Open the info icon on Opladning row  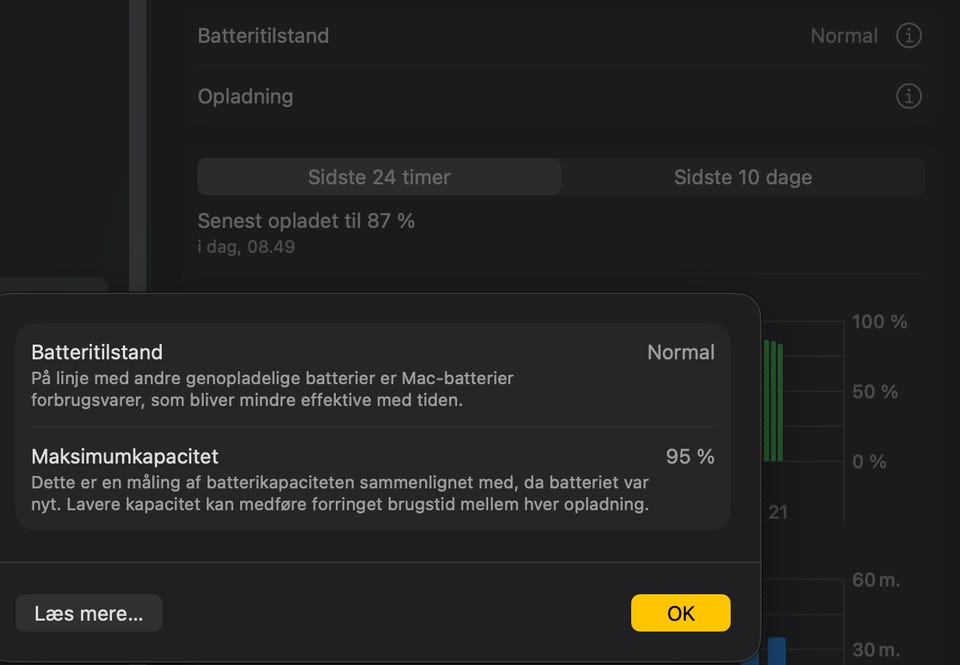[909, 96]
